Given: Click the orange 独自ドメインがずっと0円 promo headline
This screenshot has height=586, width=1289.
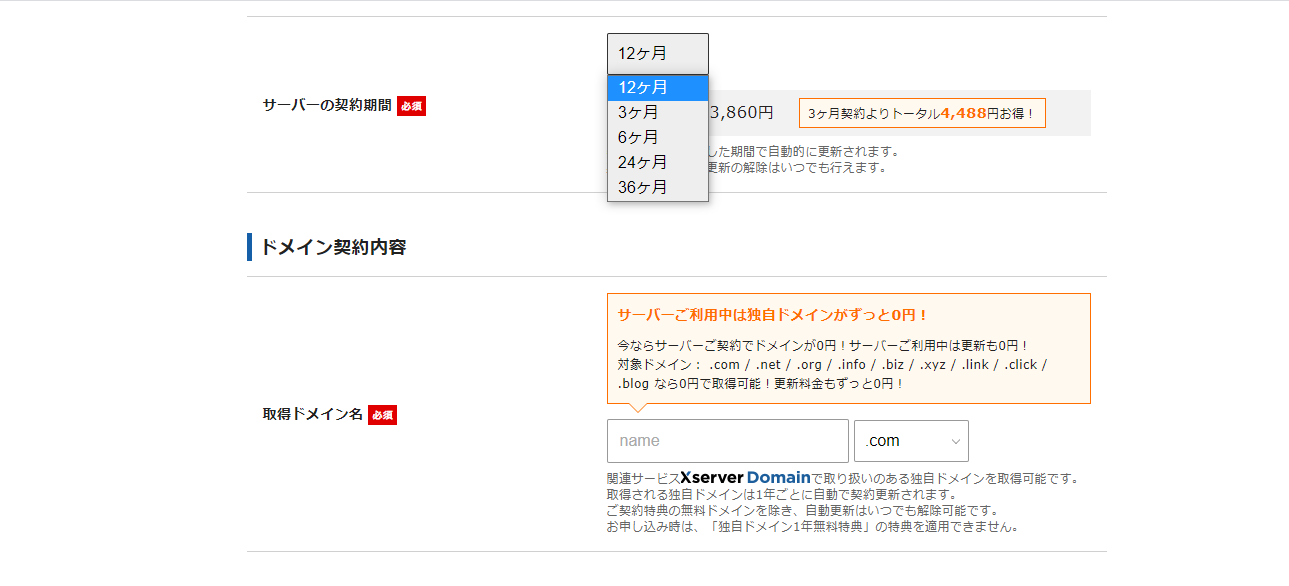Looking at the screenshot, I should click(773, 315).
